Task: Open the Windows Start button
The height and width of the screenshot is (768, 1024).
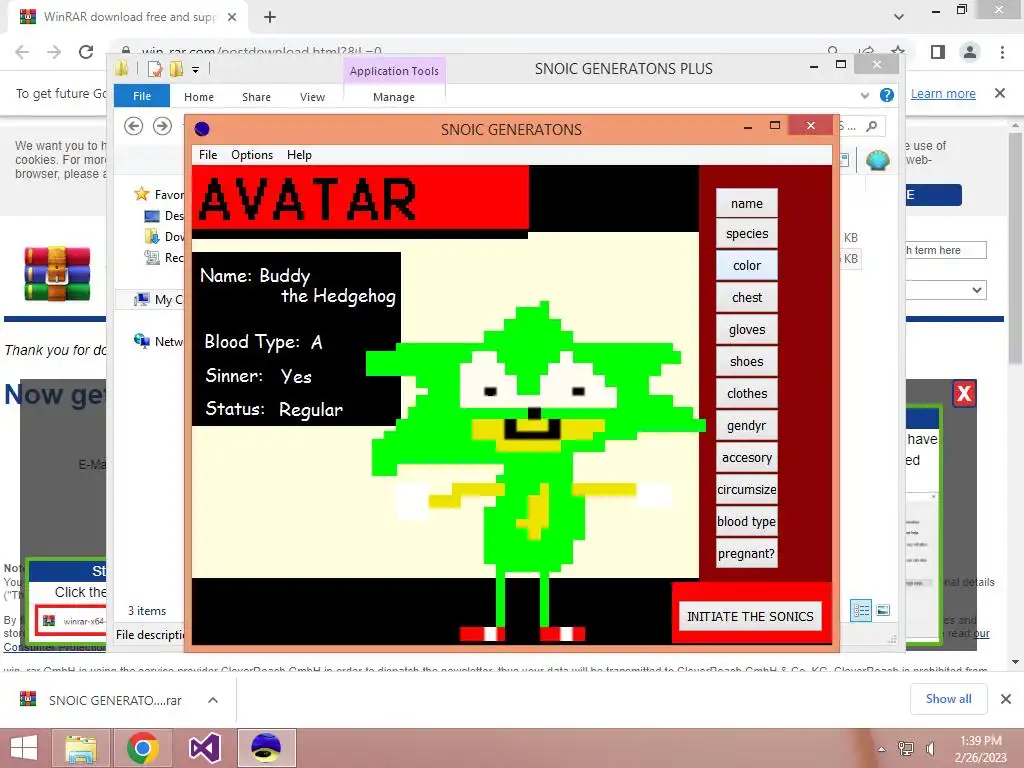Action: [24, 748]
